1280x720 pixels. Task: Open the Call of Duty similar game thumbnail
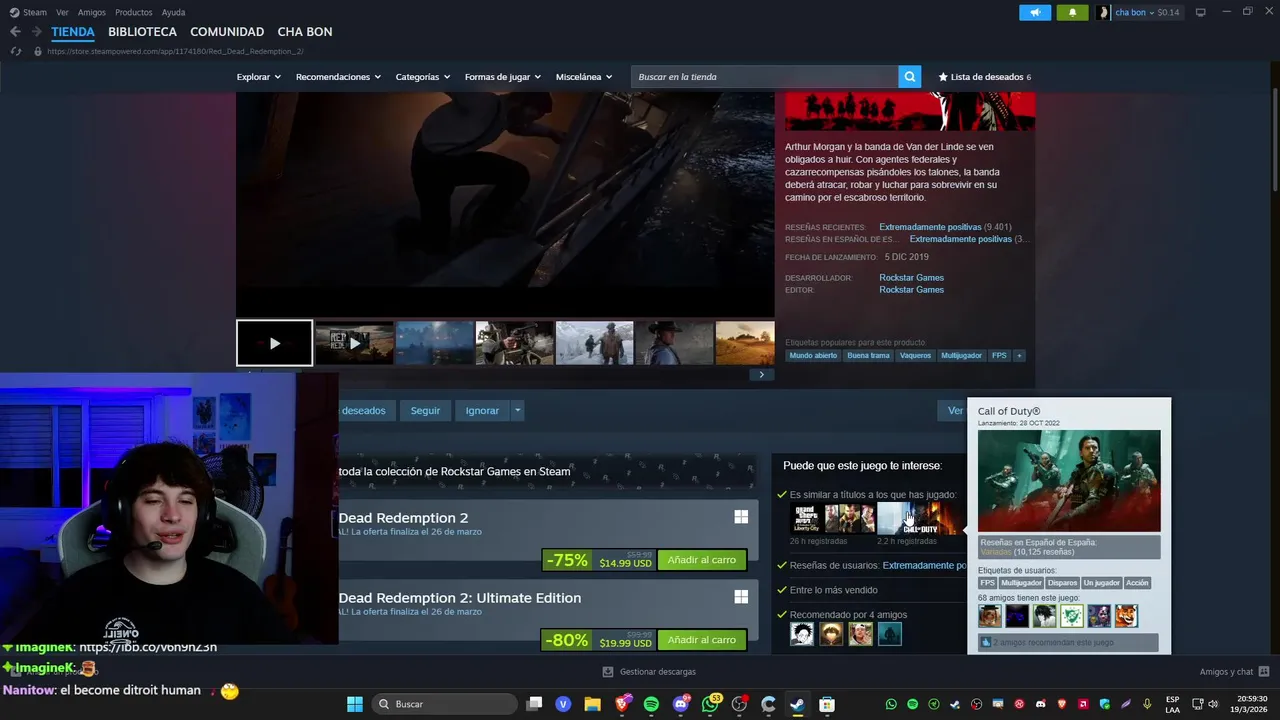(920, 518)
